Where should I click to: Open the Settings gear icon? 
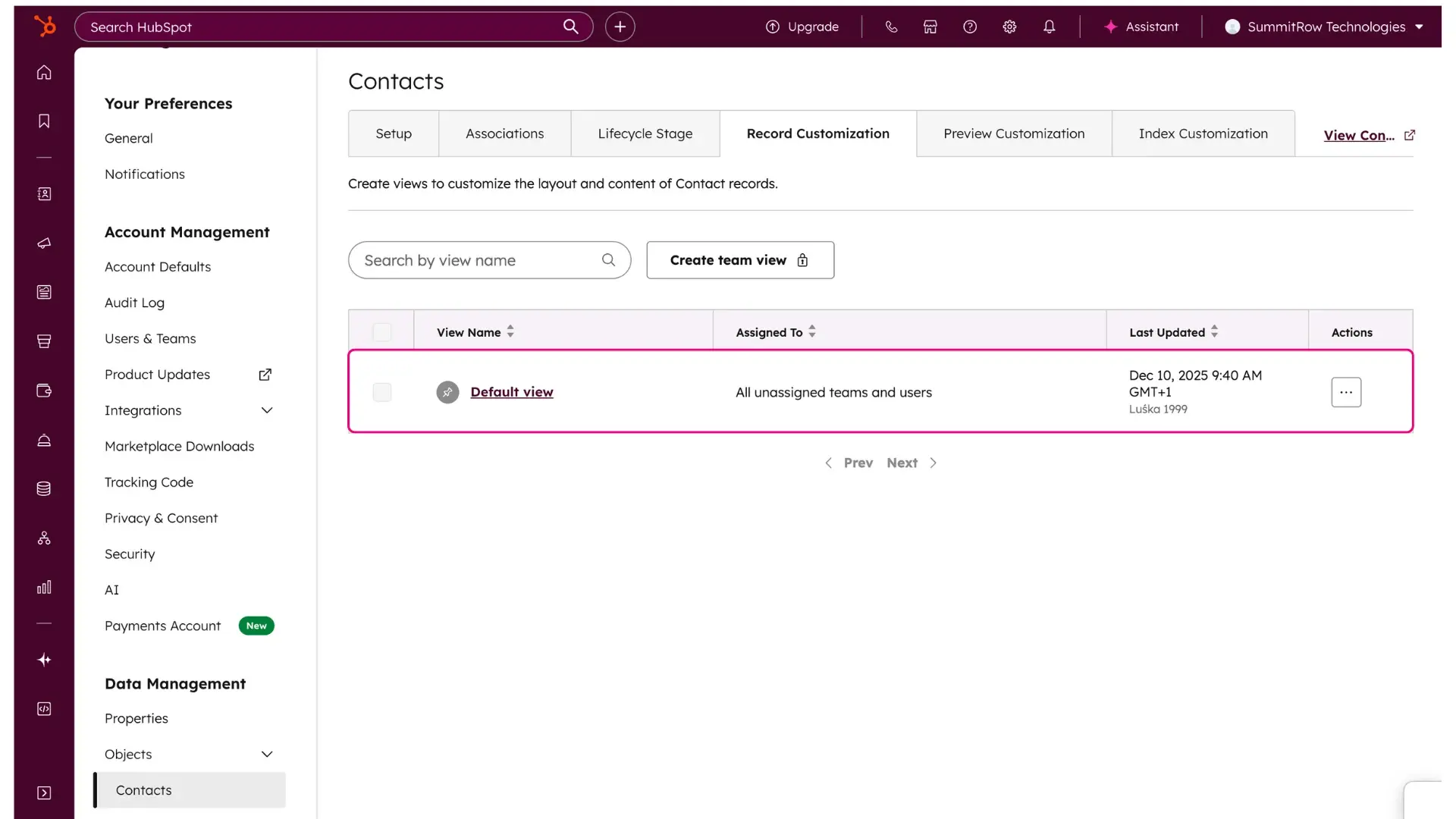click(x=1009, y=27)
